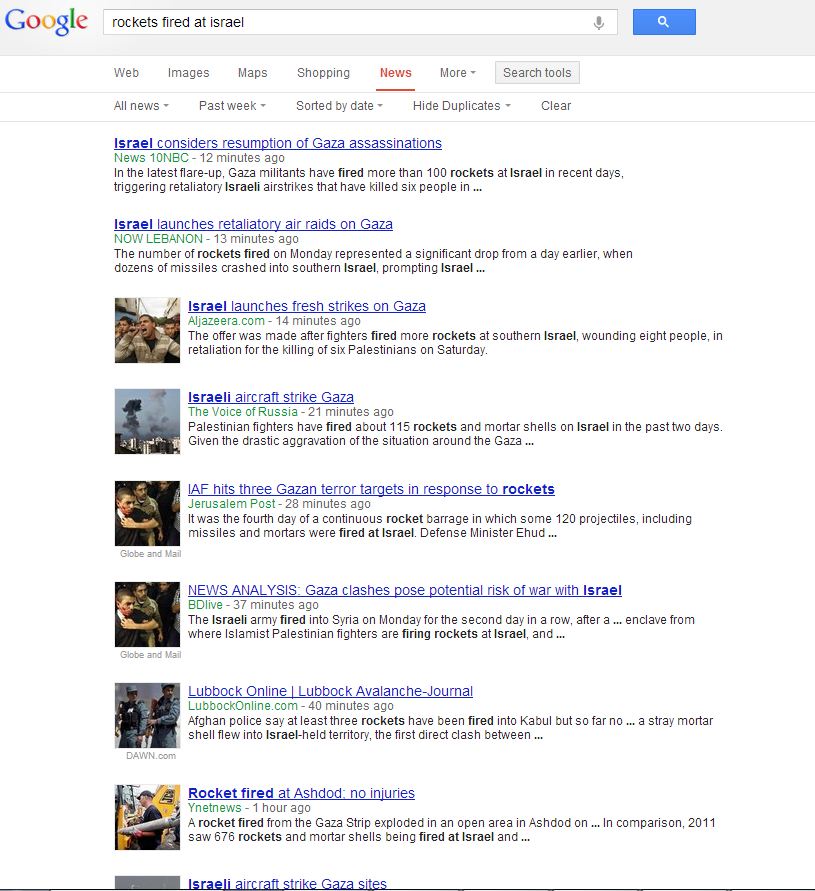This screenshot has height=891, width=815.
Task: Click the 'BDlive' source text
Action: click(x=205, y=605)
